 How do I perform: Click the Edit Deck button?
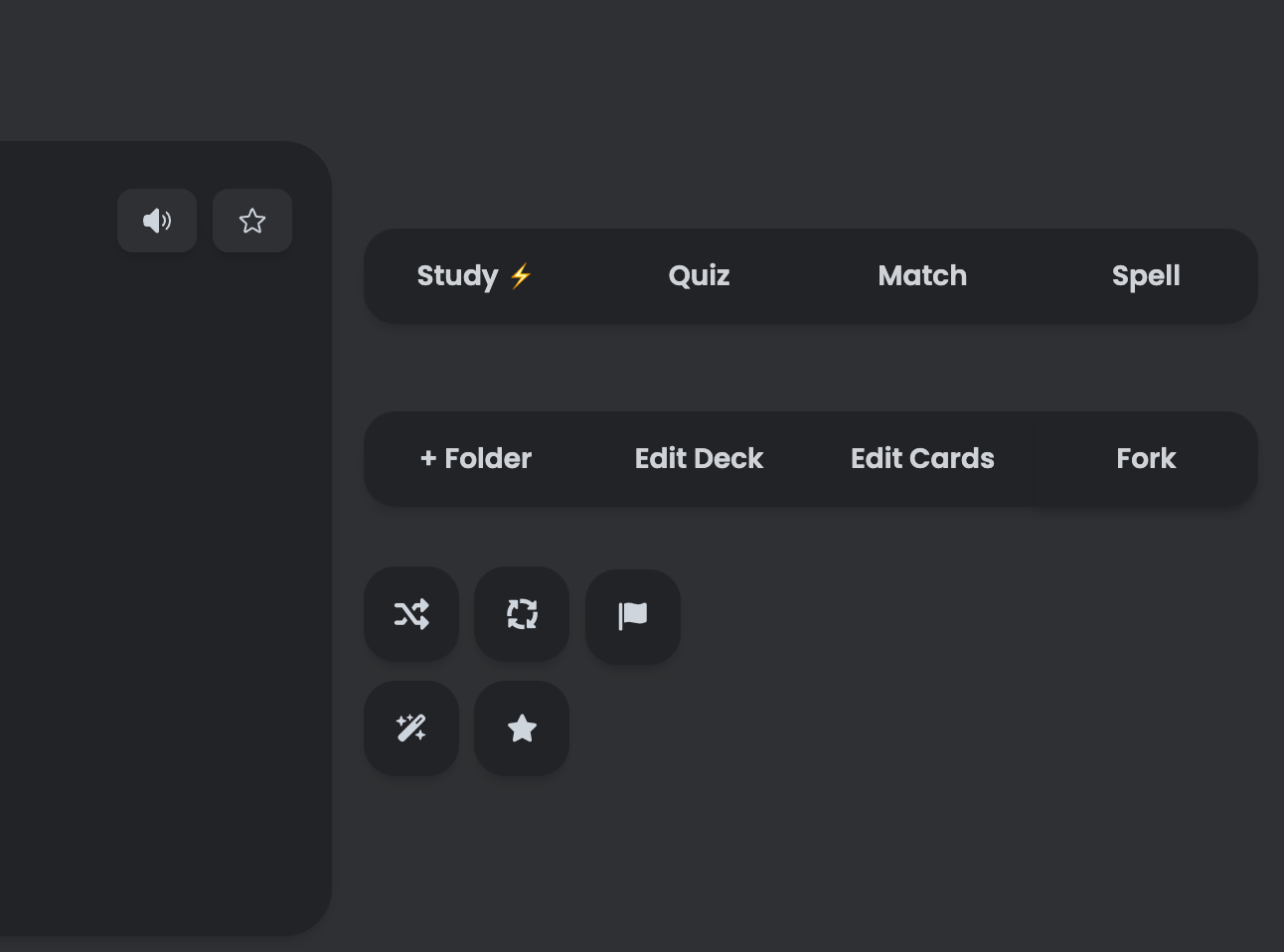699,458
